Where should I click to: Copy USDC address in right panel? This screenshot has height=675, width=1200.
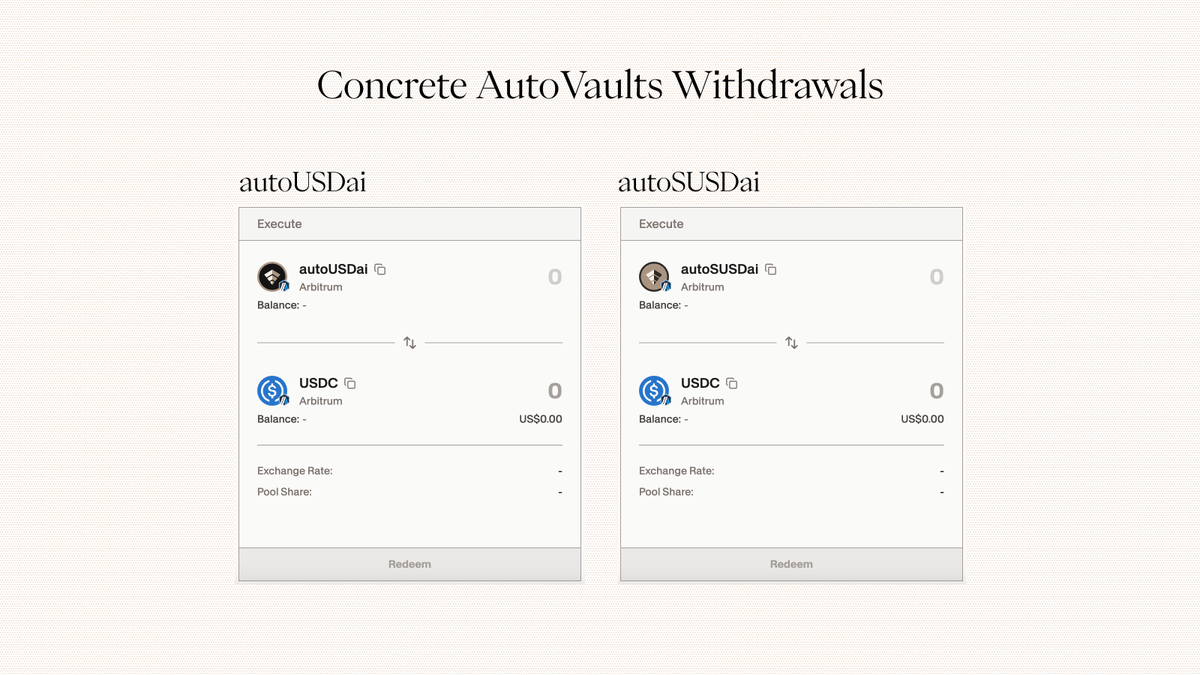point(732,384)
